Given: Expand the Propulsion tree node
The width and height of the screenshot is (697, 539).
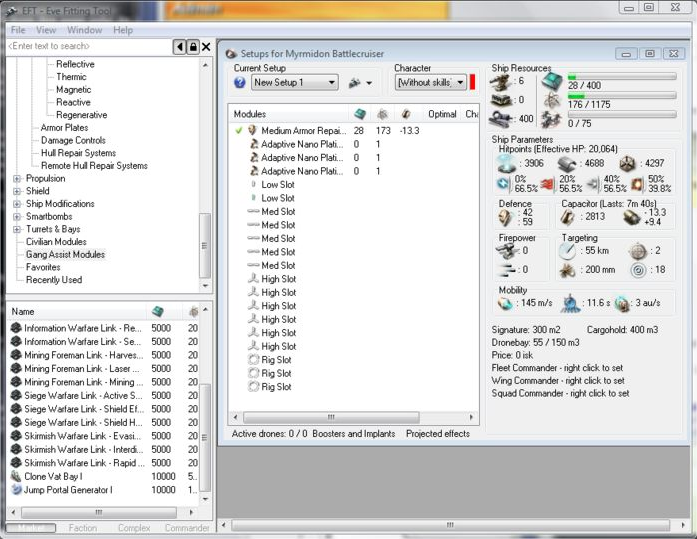Looking at the screenshot, I should [17, 179].
